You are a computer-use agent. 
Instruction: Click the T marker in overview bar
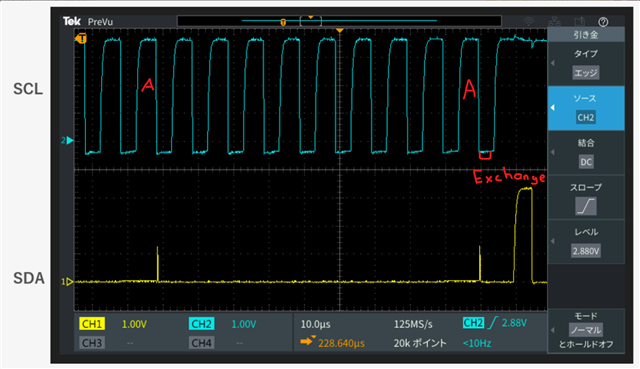(283, 22)
